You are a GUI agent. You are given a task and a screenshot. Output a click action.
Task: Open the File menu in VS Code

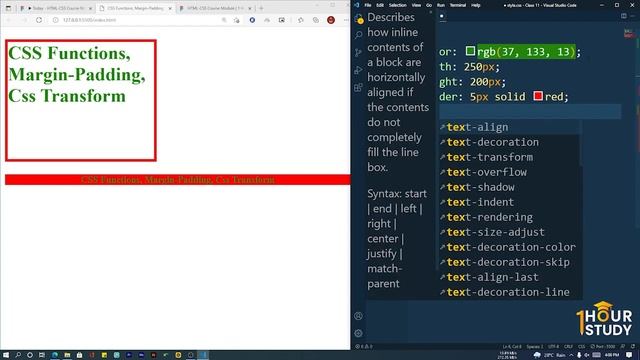(368, 5)
